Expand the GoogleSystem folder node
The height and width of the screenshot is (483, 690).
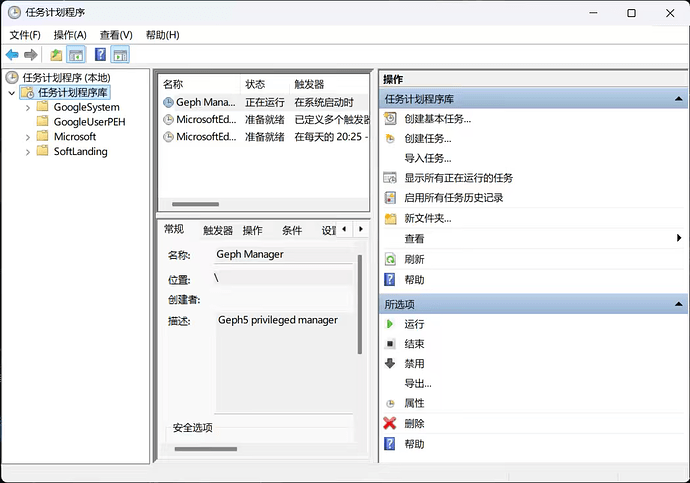point(28,108)
